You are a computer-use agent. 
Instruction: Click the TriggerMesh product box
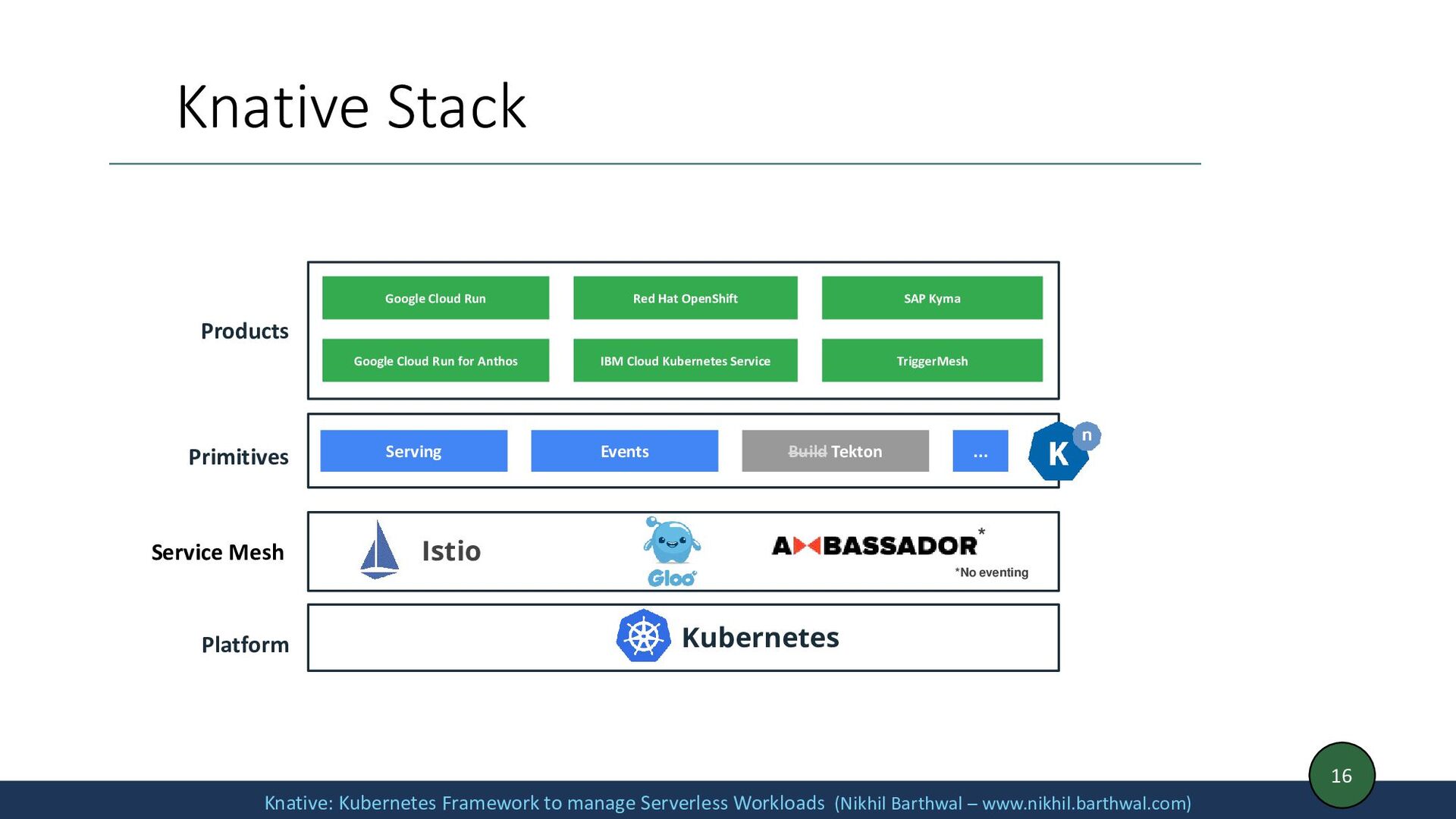pyautogui.click(x=931, y=361)
